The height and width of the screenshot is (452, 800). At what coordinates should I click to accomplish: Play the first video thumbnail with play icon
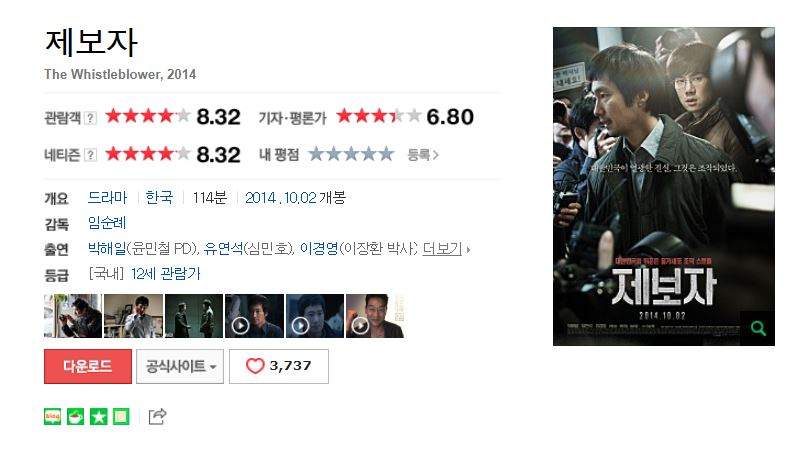[254, 316]
